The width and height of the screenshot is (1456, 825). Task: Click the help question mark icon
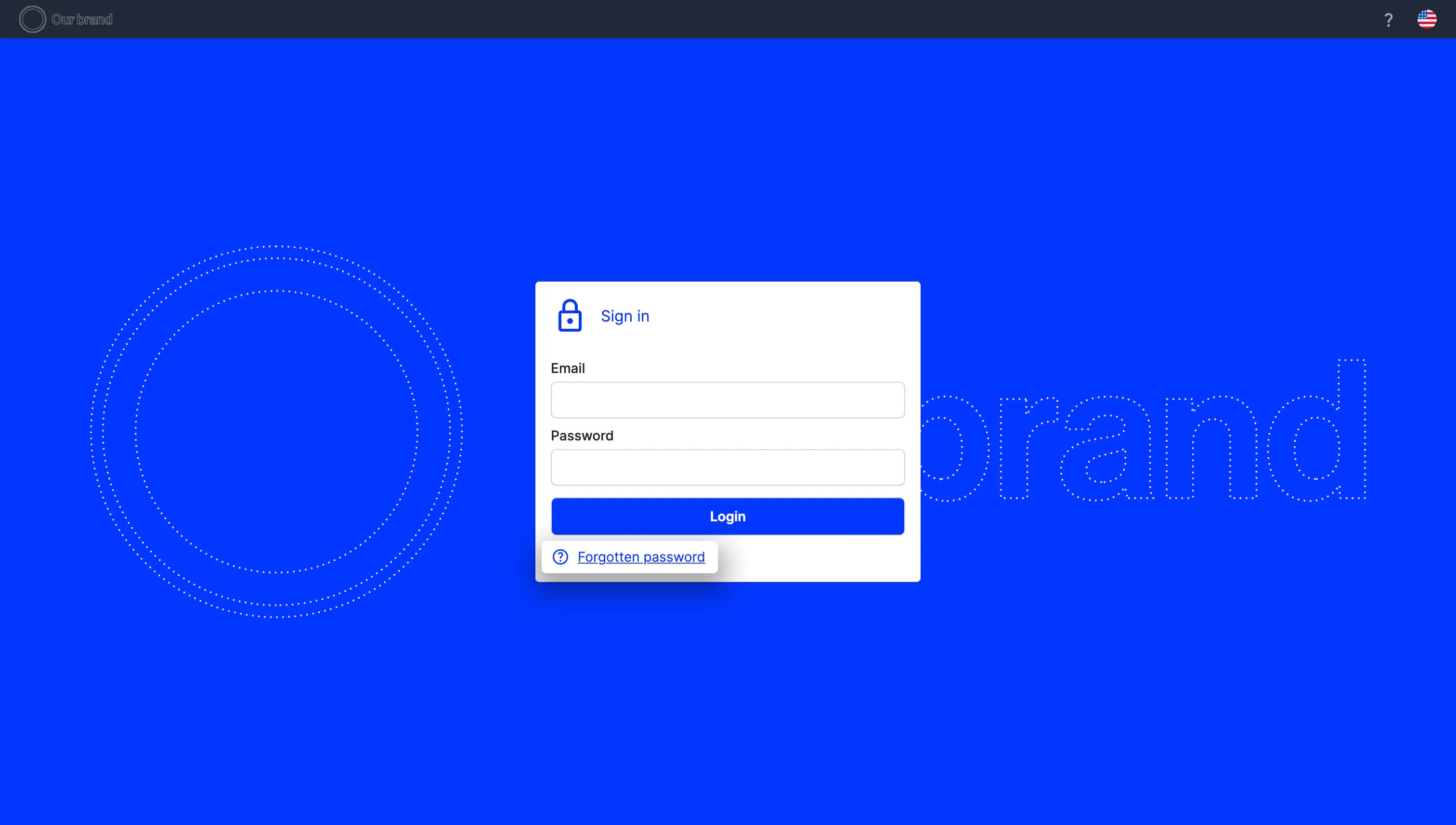tap(1388, 20)
